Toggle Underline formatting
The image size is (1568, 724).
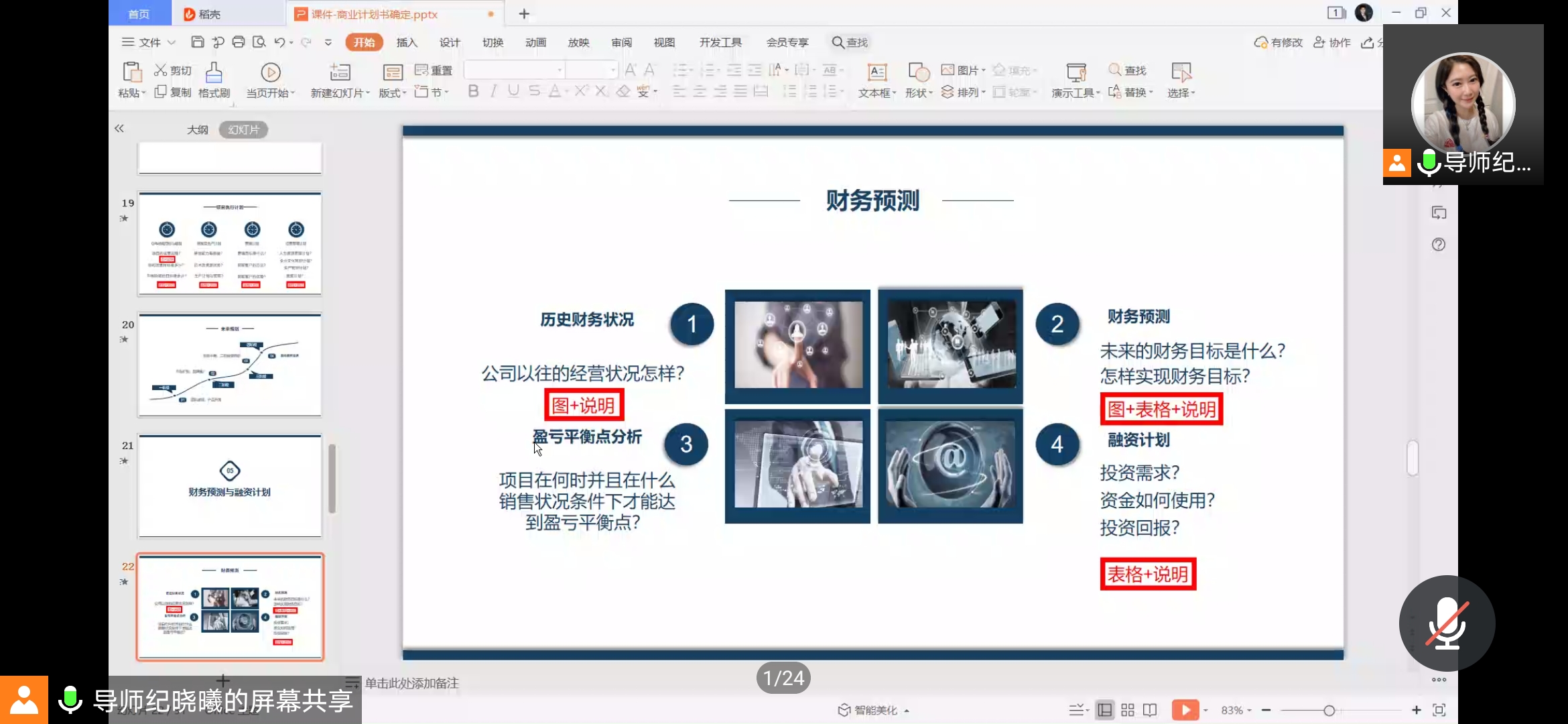(513, 91)
